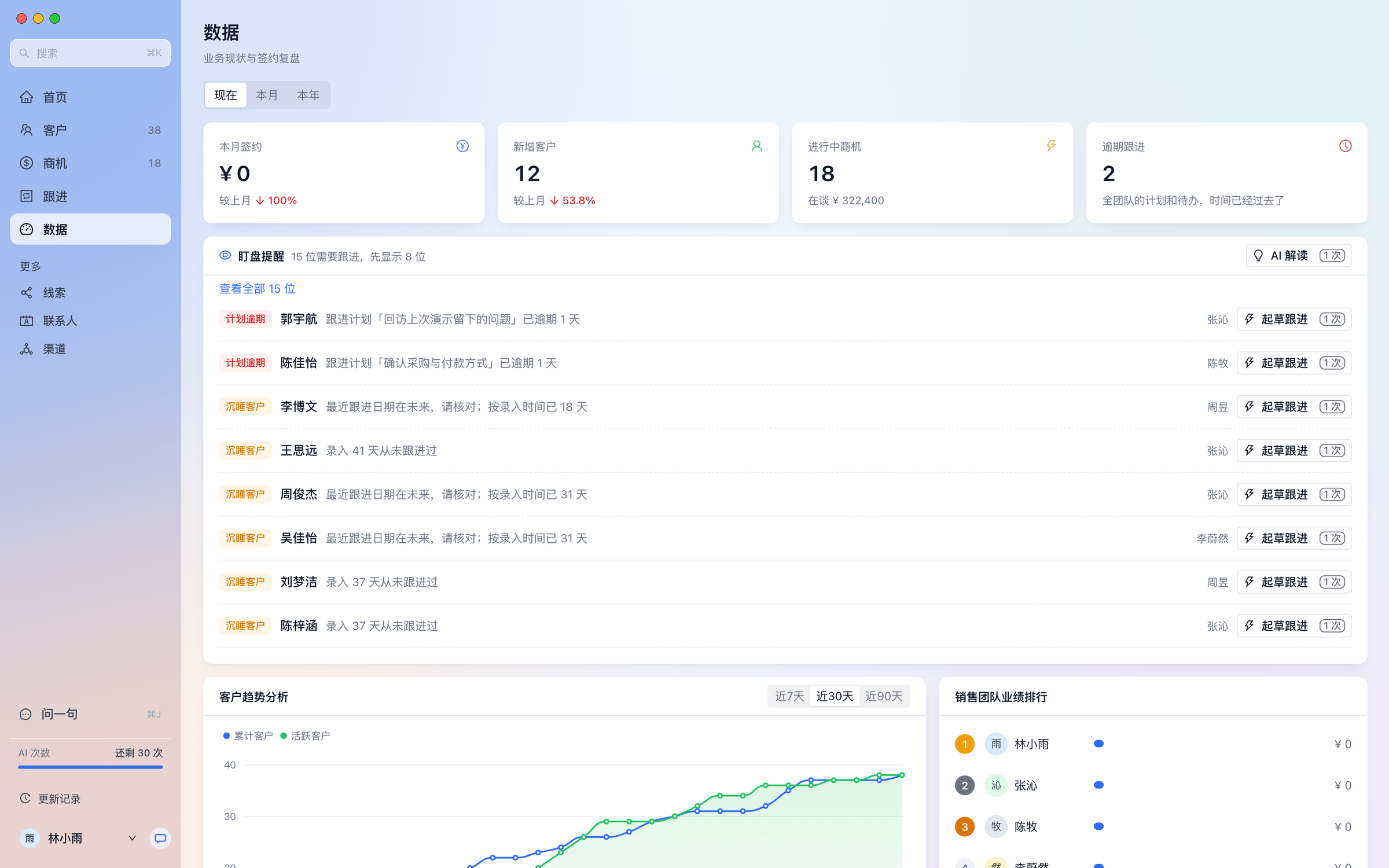
Task: Click the search magnifier icon in sidebar
Action: [x=24, y=53]
